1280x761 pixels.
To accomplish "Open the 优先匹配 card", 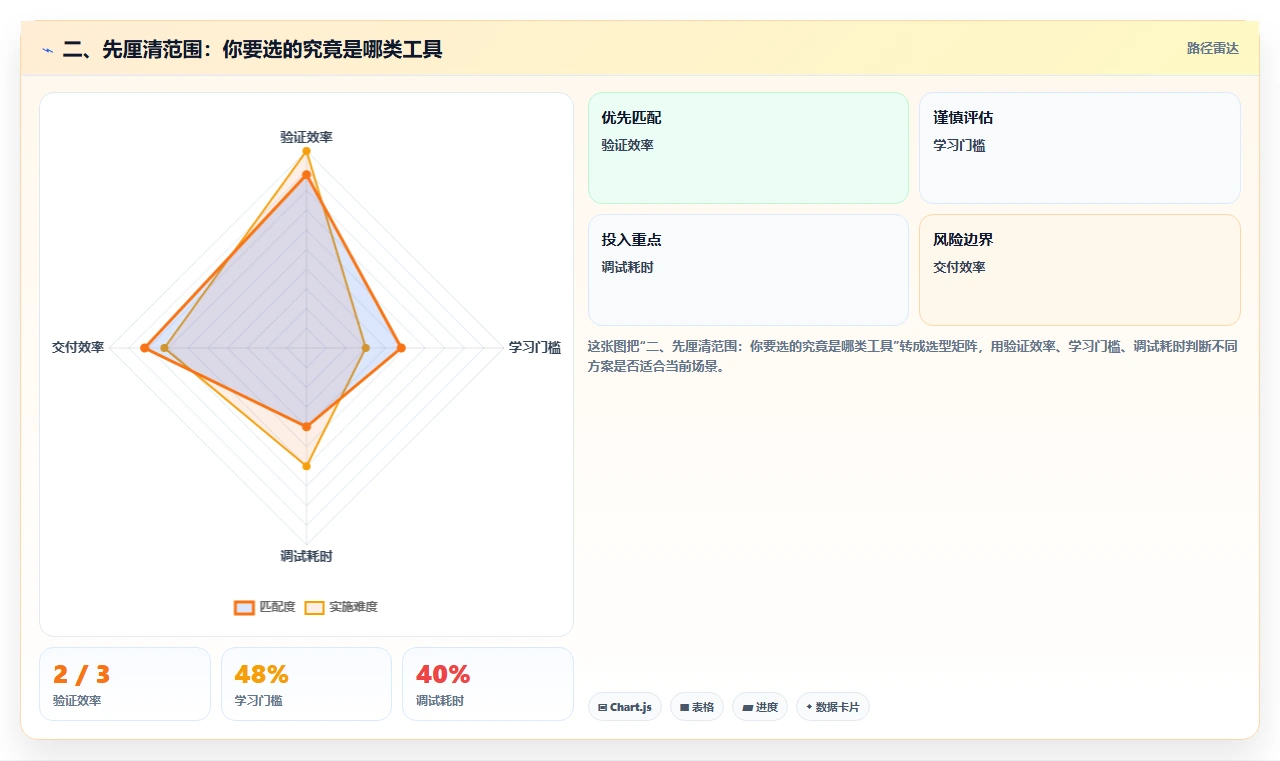I will point(748,148).
